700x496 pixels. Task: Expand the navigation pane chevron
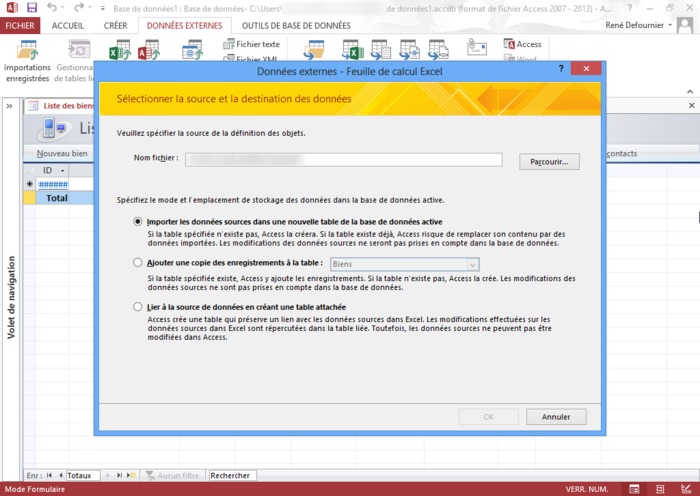(x=9, y=106)
